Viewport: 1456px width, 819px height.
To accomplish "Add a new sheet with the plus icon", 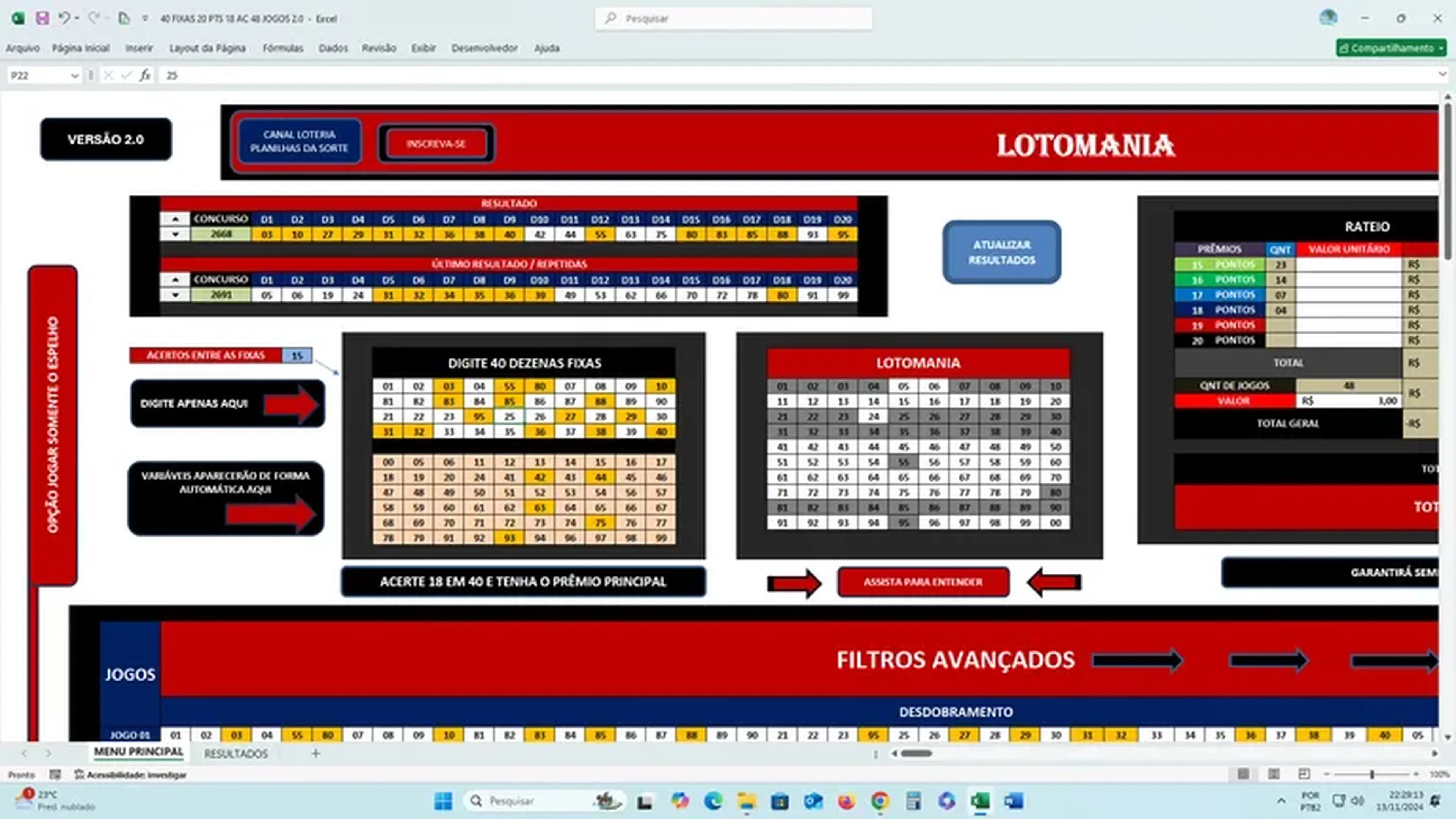I will click(x=316, y=753).
